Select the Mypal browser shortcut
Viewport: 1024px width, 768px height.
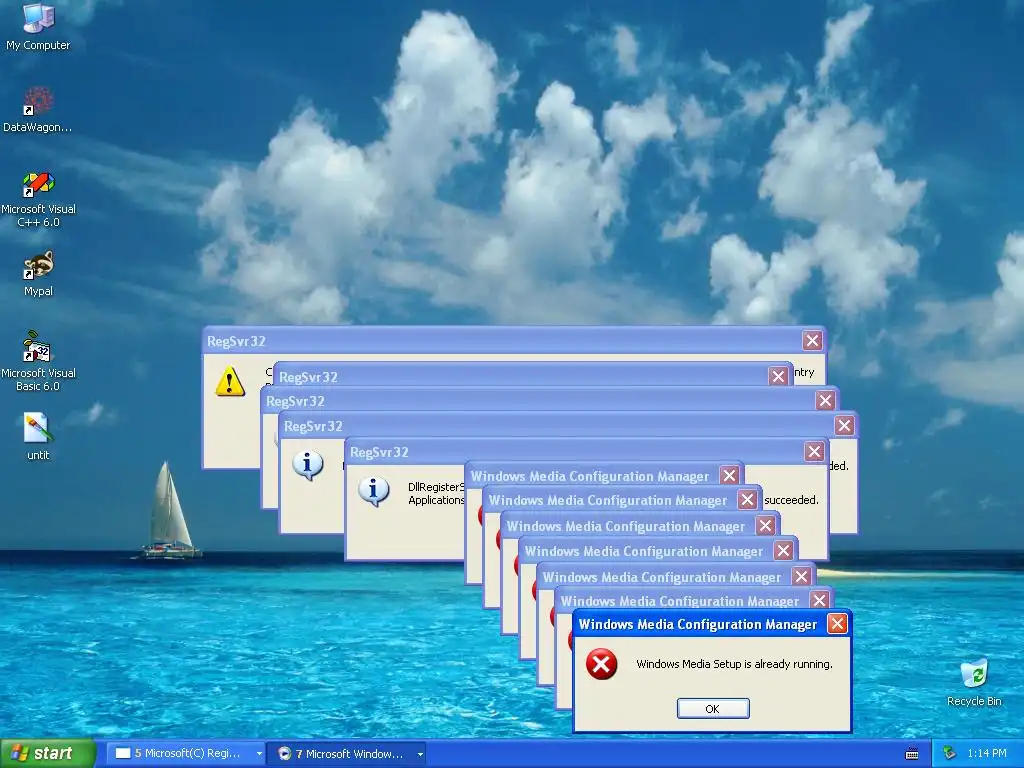[38, 274]
